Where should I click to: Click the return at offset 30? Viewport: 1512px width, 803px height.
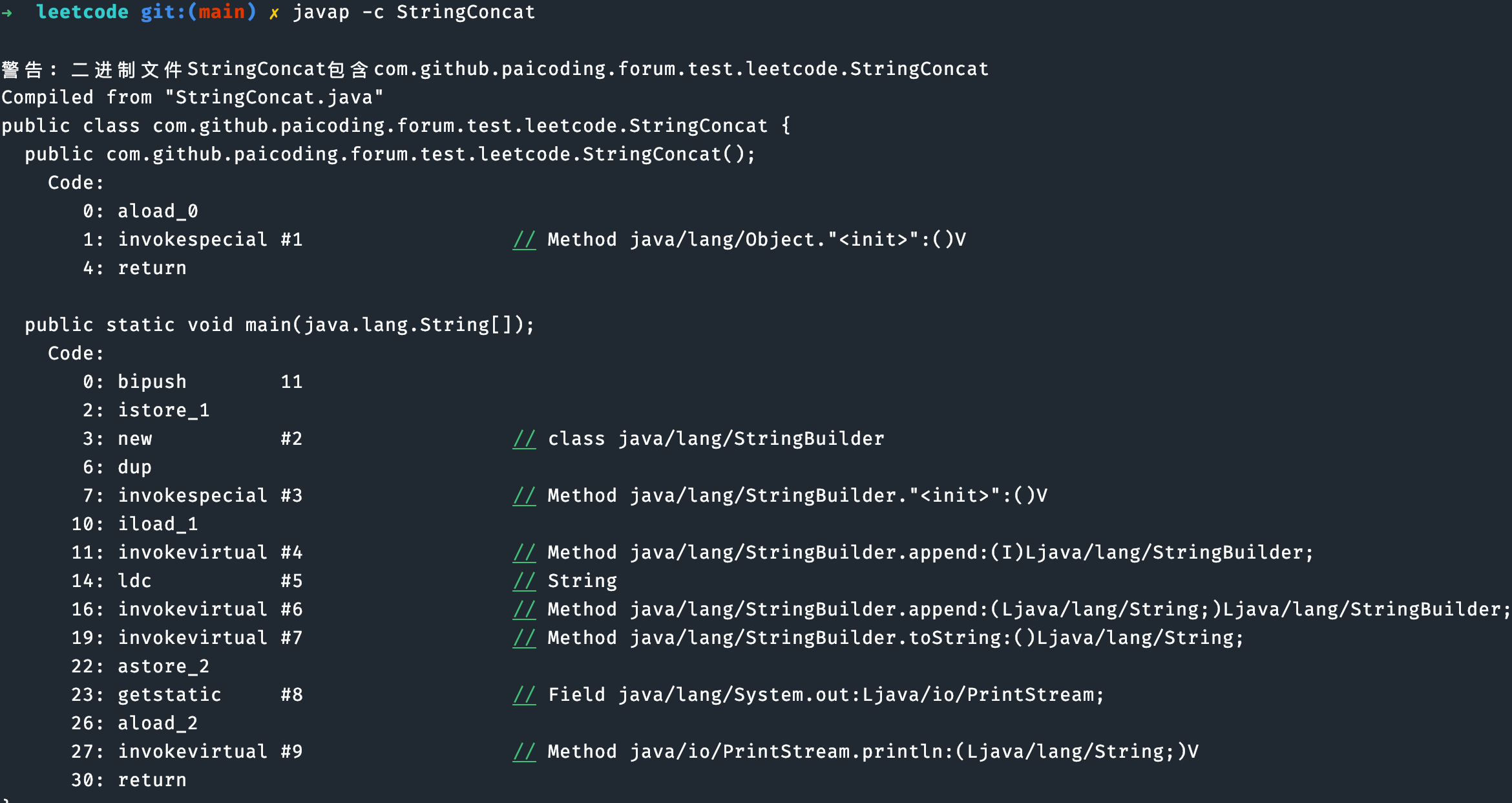pyautogui.click(x=152, y=780)
